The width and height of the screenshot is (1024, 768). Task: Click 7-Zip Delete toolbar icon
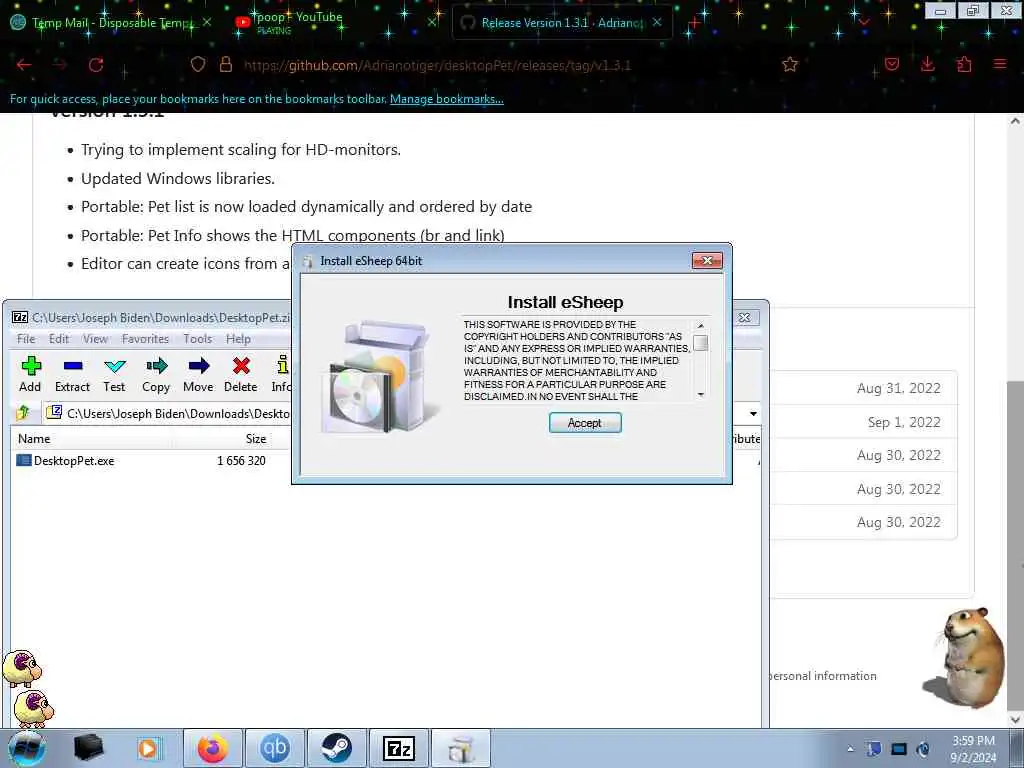[x=240, y=374]
